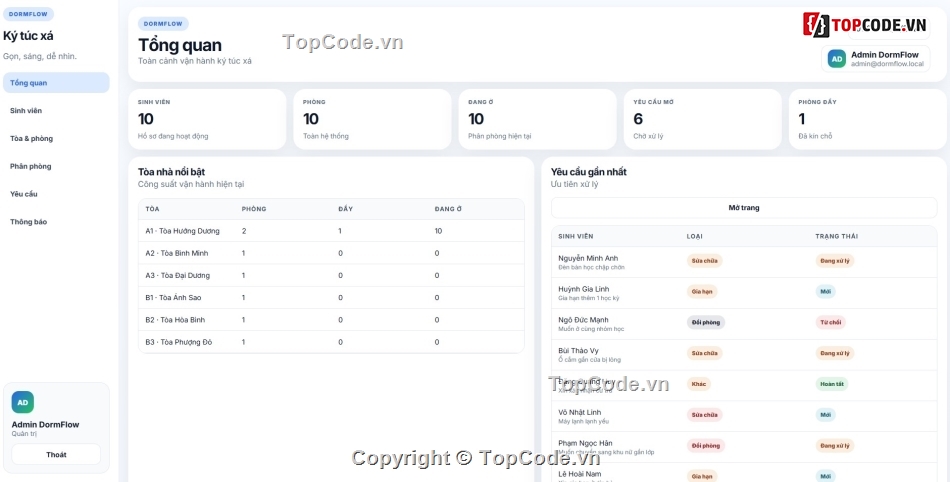Open the Yêu cầu sidebar menu item
The width and height of the screenshot is (950, 482).
click(x=56, y=194)
